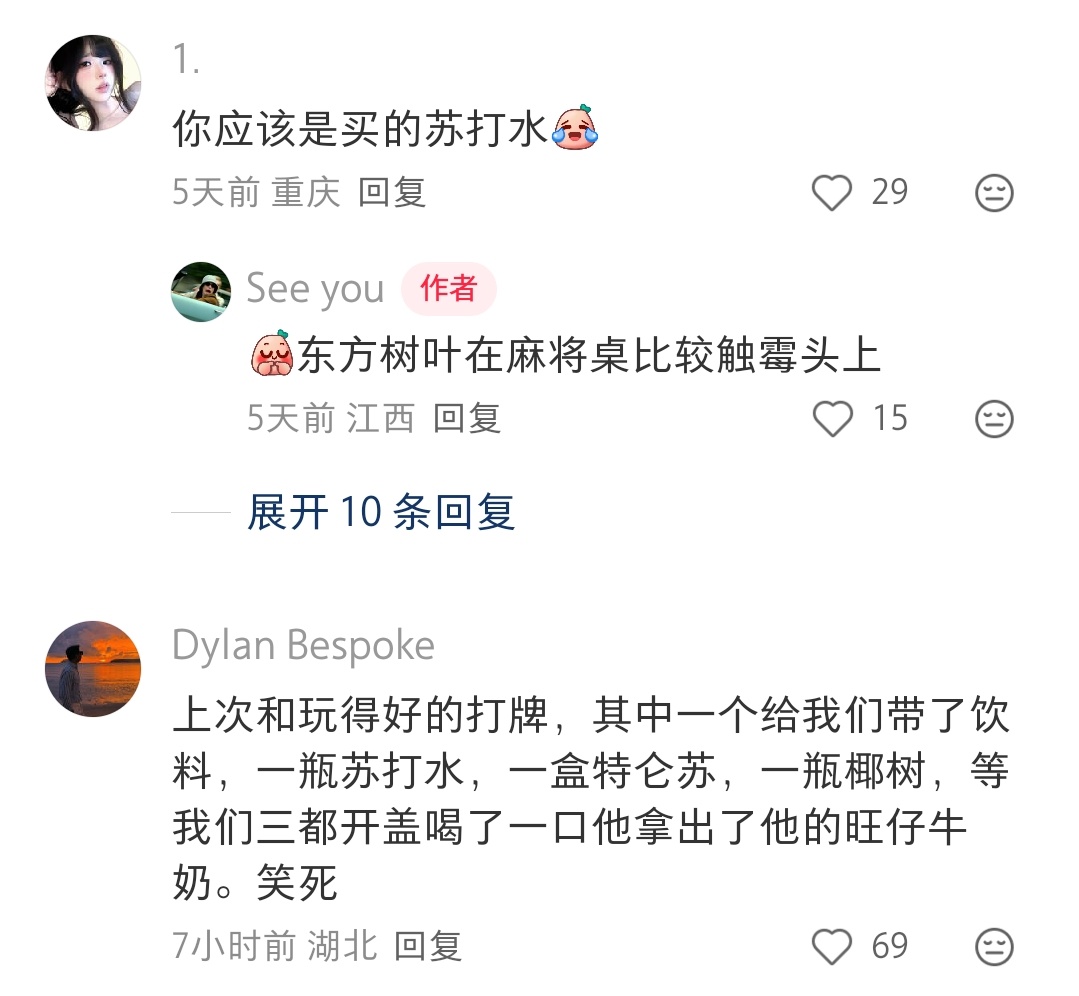Tap the pleading emoji before 东方树叶
The height and width of the screenshot is (996, 1079).
click(272, 354)
